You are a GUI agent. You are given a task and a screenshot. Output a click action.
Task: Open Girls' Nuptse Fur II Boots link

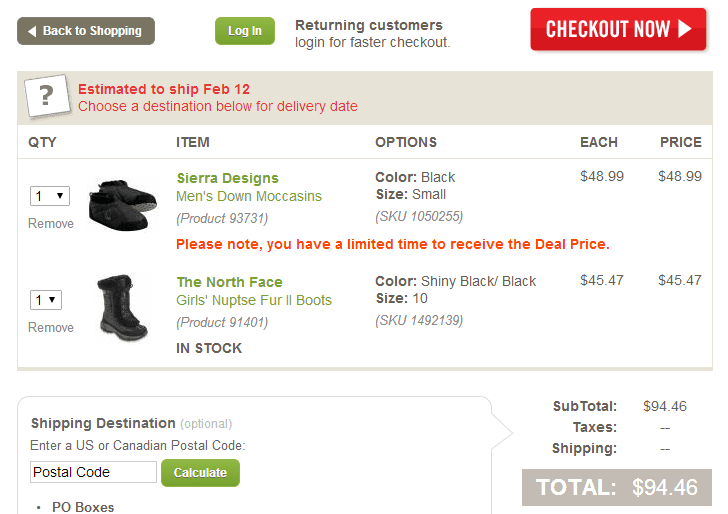[x=254, y=300]
